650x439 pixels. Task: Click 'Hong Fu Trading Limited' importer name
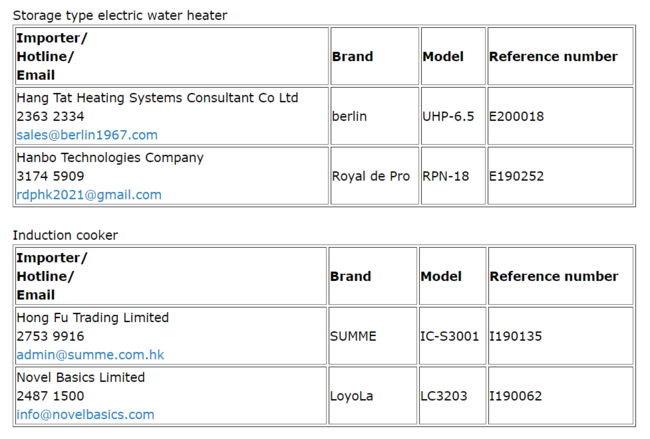click(92, 318)
